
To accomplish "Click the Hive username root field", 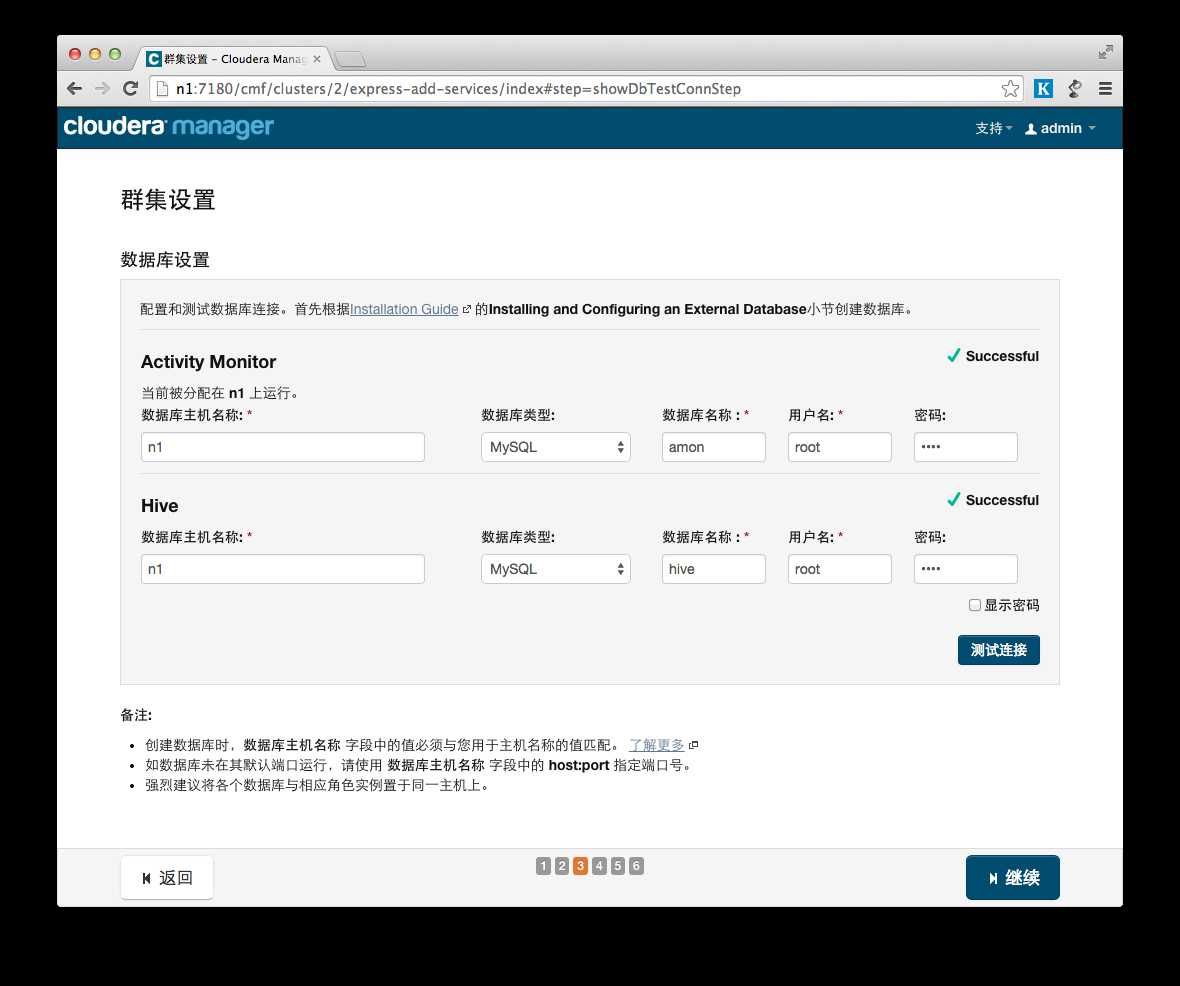I will tap(840, 569).
